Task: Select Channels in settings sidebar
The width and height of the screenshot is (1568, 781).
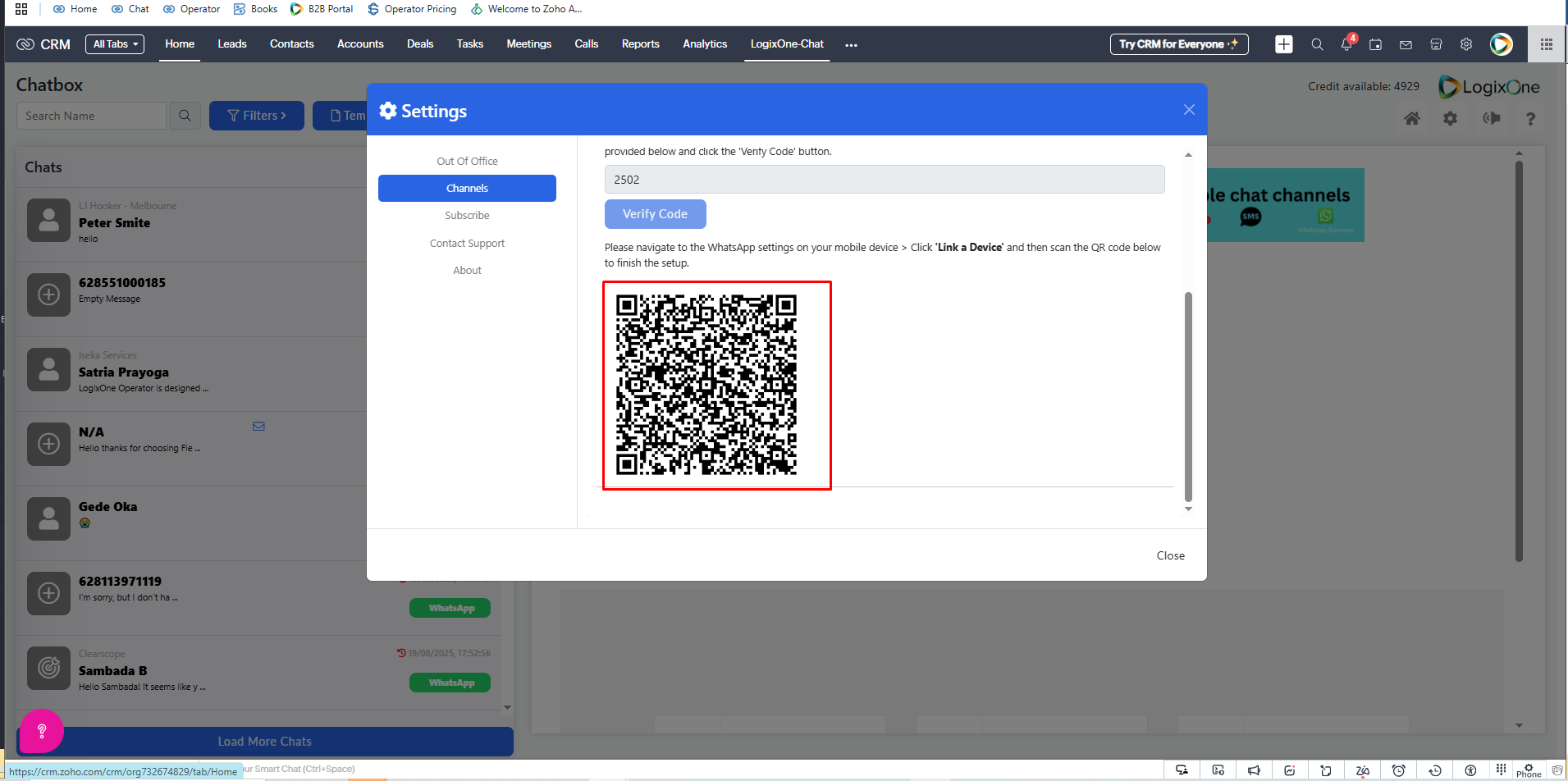Action: click(467, 188)
